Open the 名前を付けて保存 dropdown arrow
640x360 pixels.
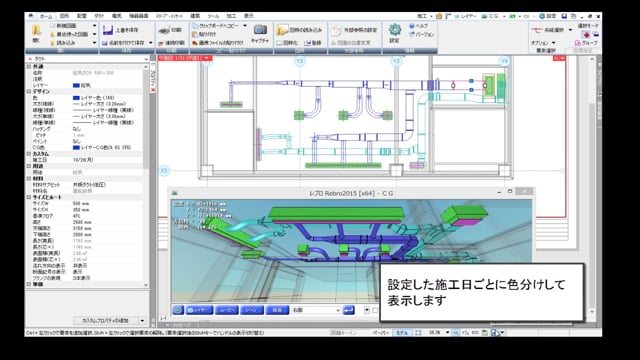(x=151, y=43)
